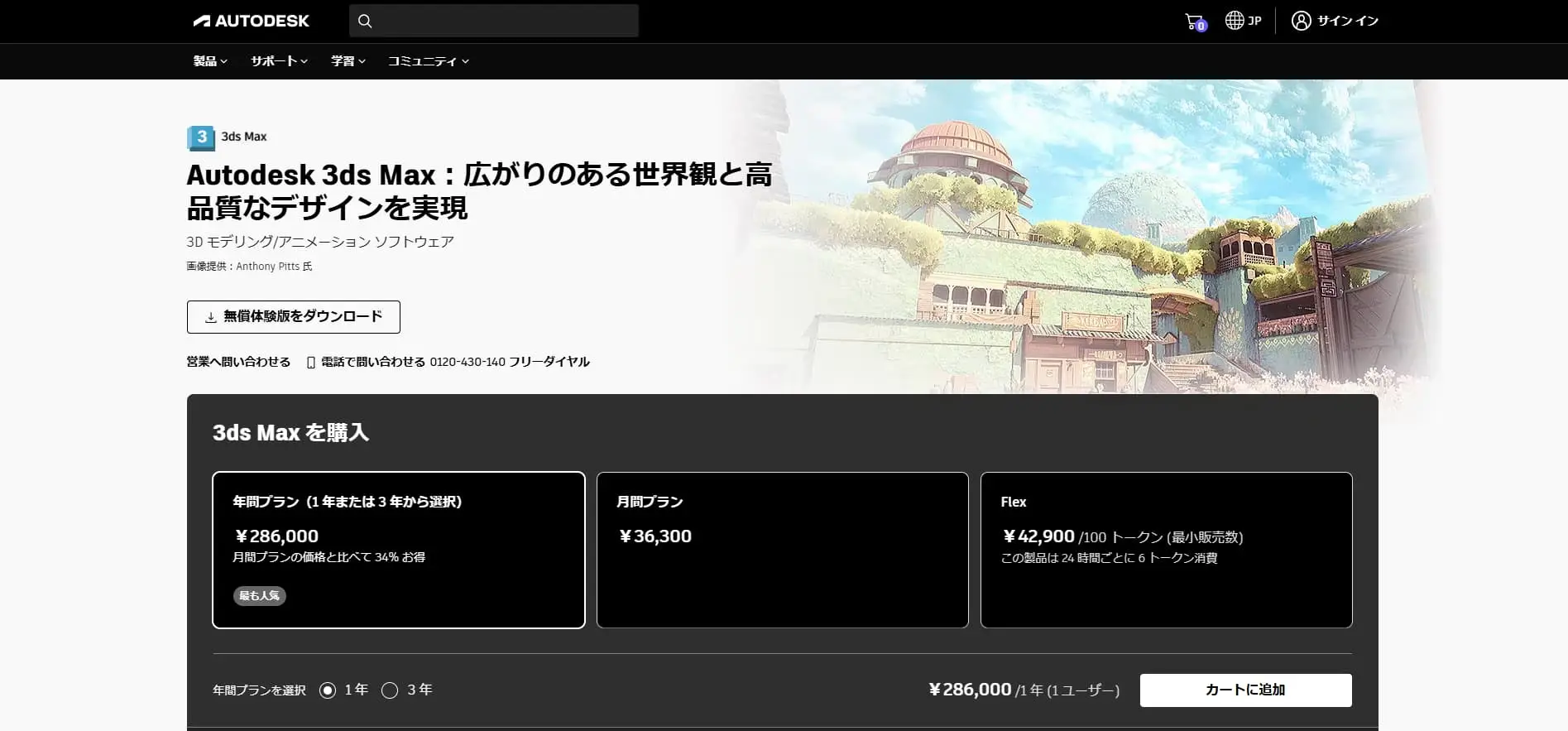Click the phone icon next to 電話で問い合わせる
The height and width of the screenshot is (731, 1568).
[x=311, y=363]
